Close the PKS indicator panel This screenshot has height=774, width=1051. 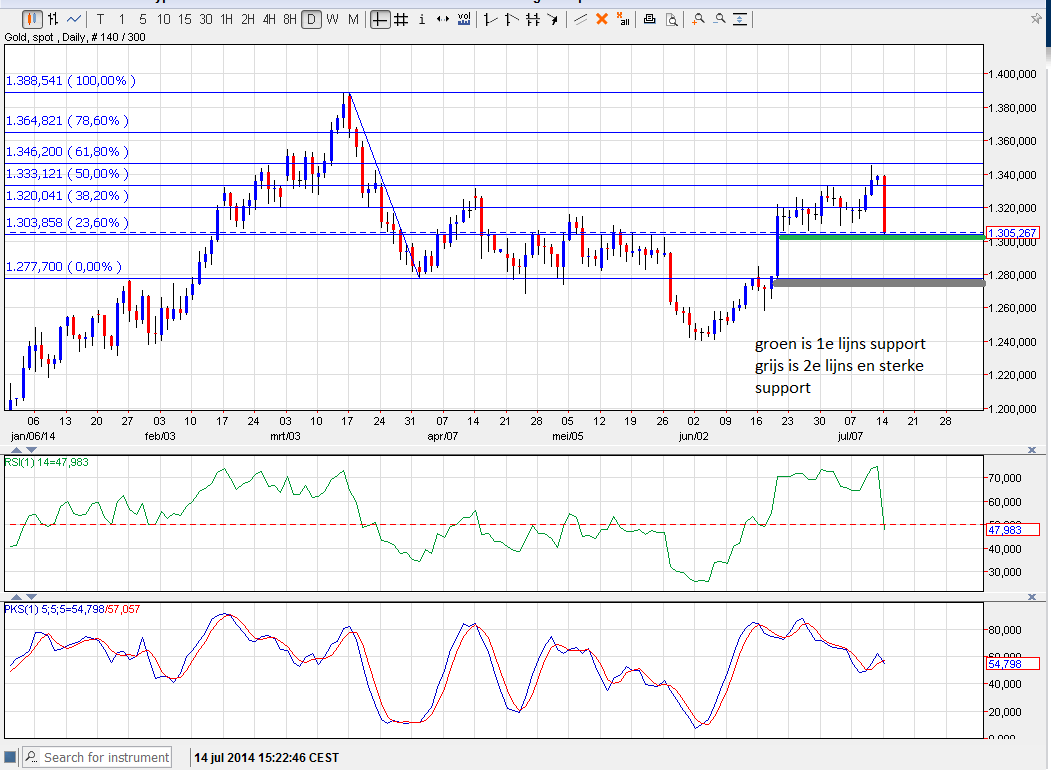pos(1032,596)
